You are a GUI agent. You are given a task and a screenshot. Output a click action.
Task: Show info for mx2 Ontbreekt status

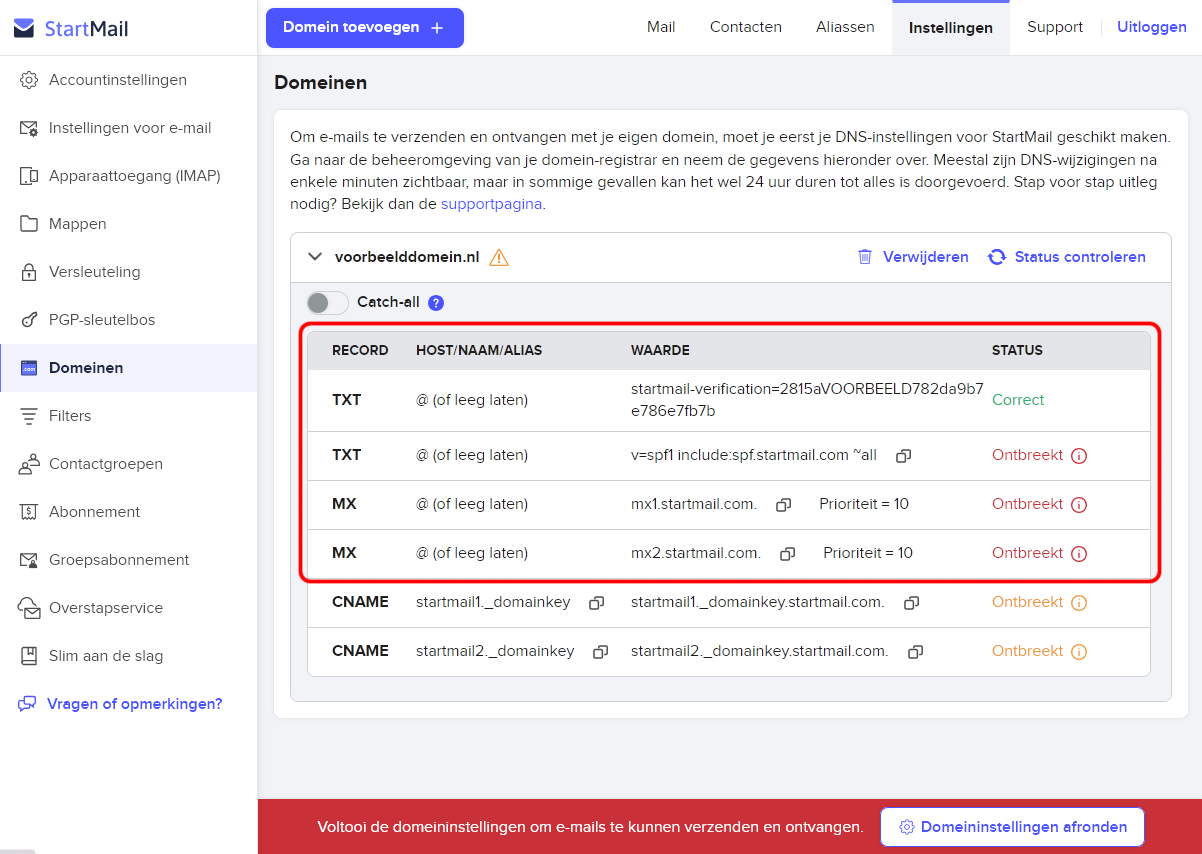coord(1079,554)
